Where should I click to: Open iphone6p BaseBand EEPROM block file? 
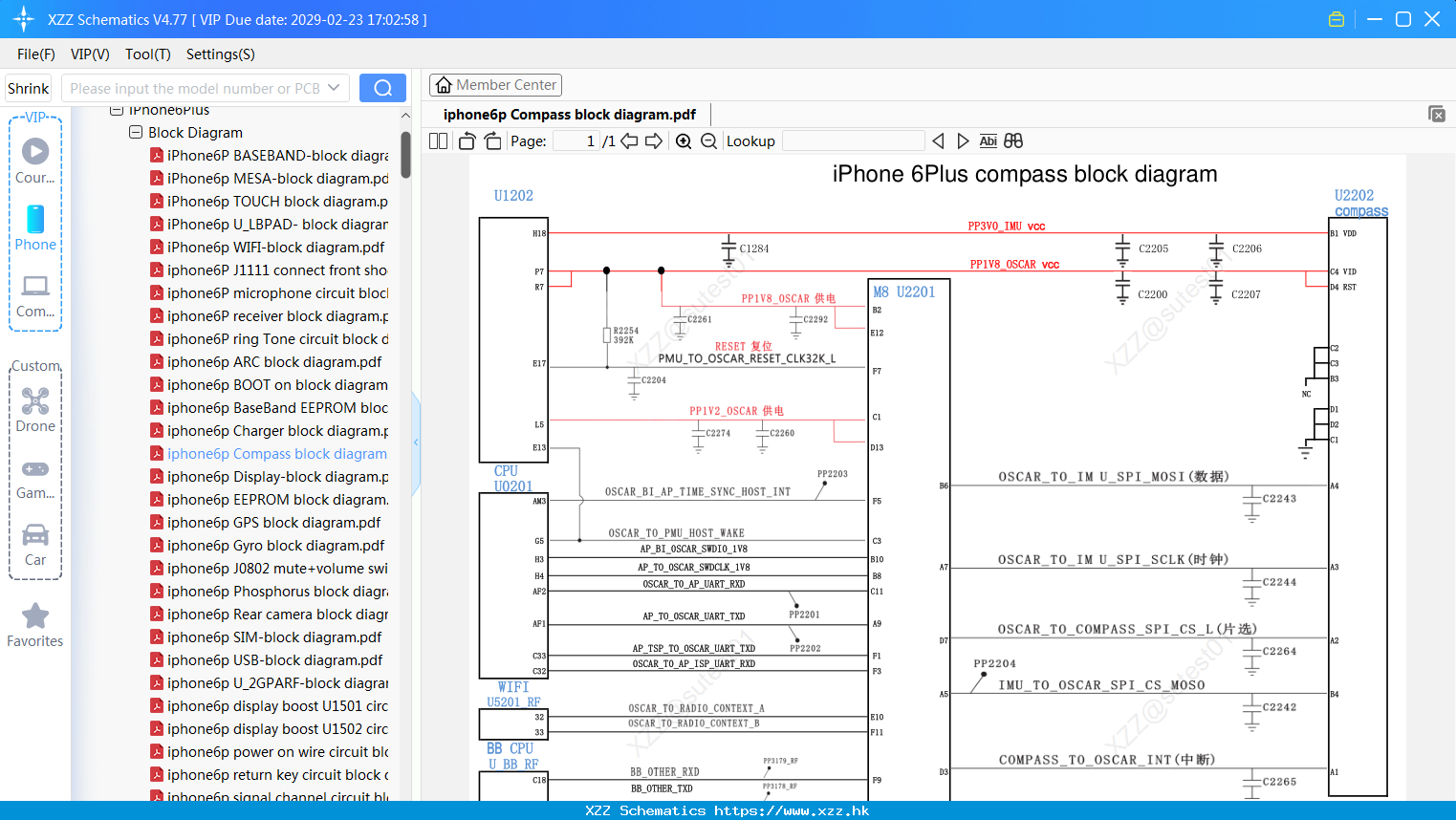pyautogui.click(x=277, y=407)
